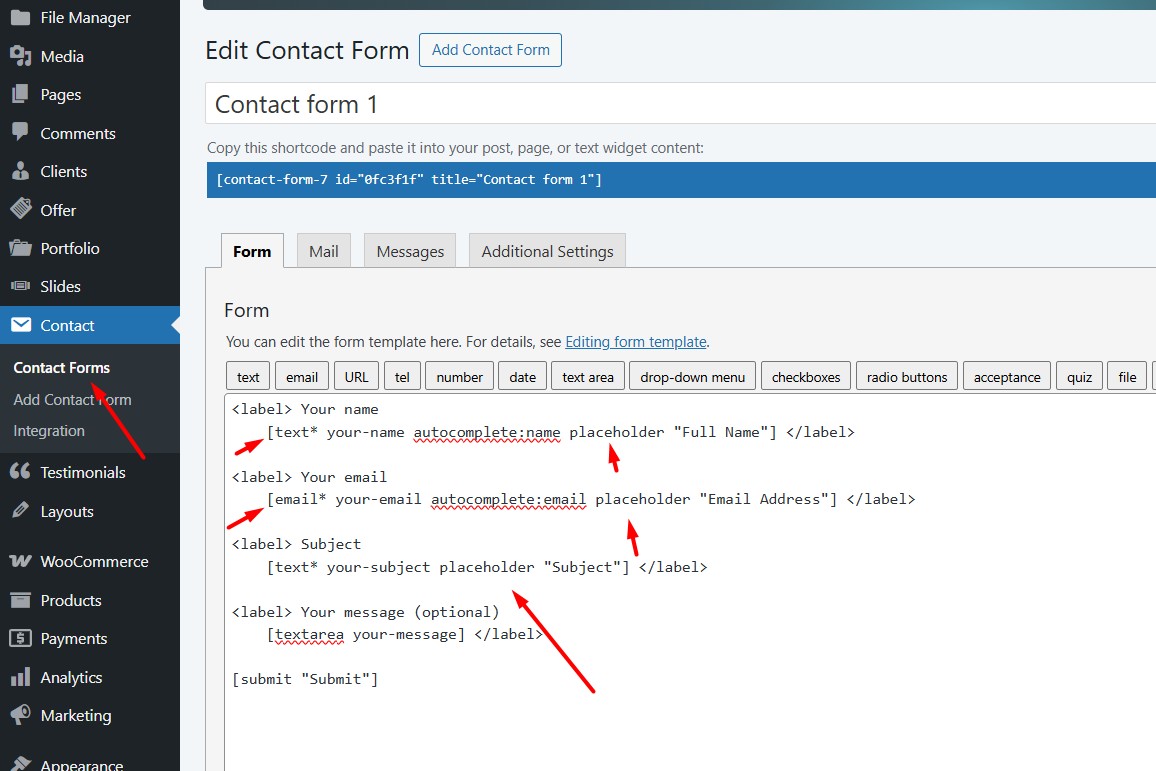The width and height of the screenshot is (1156, 771).
Task: Insert a checkboxes tag
Action: [806, 376]
